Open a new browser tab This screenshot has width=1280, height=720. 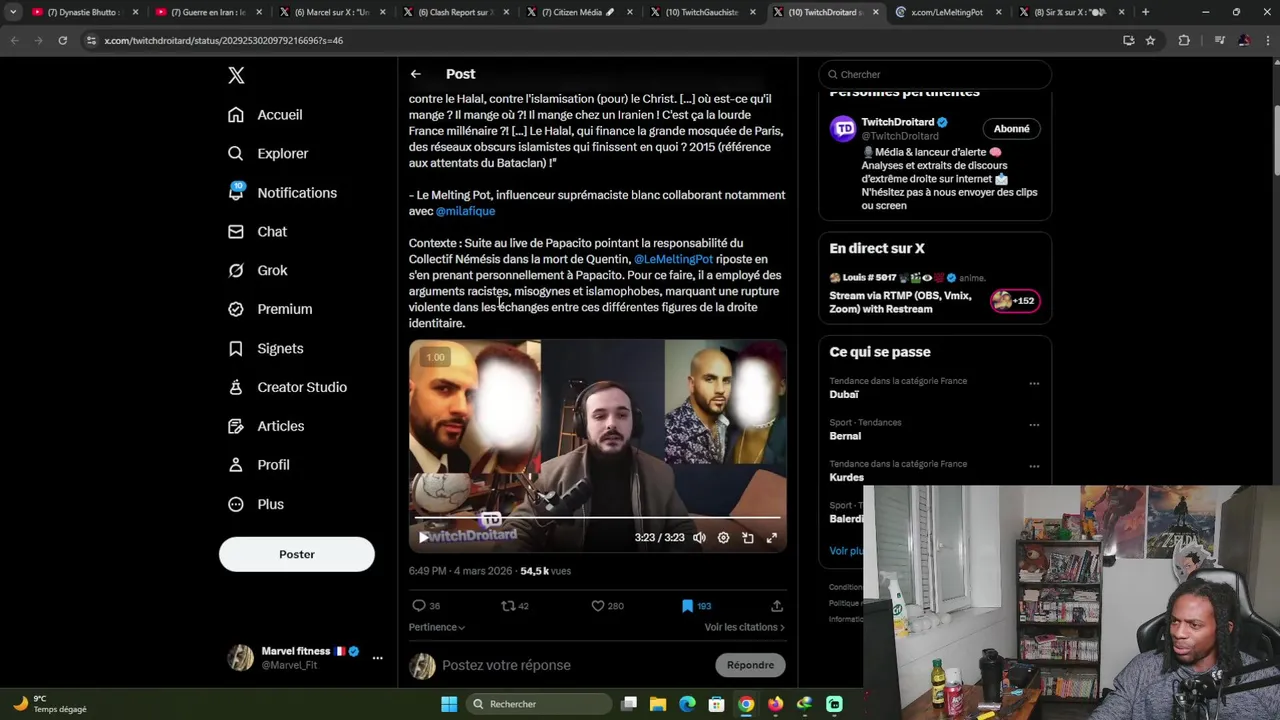point(1145,12)
